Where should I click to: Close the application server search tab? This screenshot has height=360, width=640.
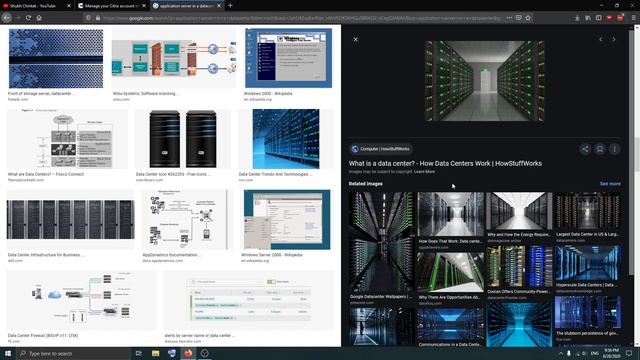point(219,6)
